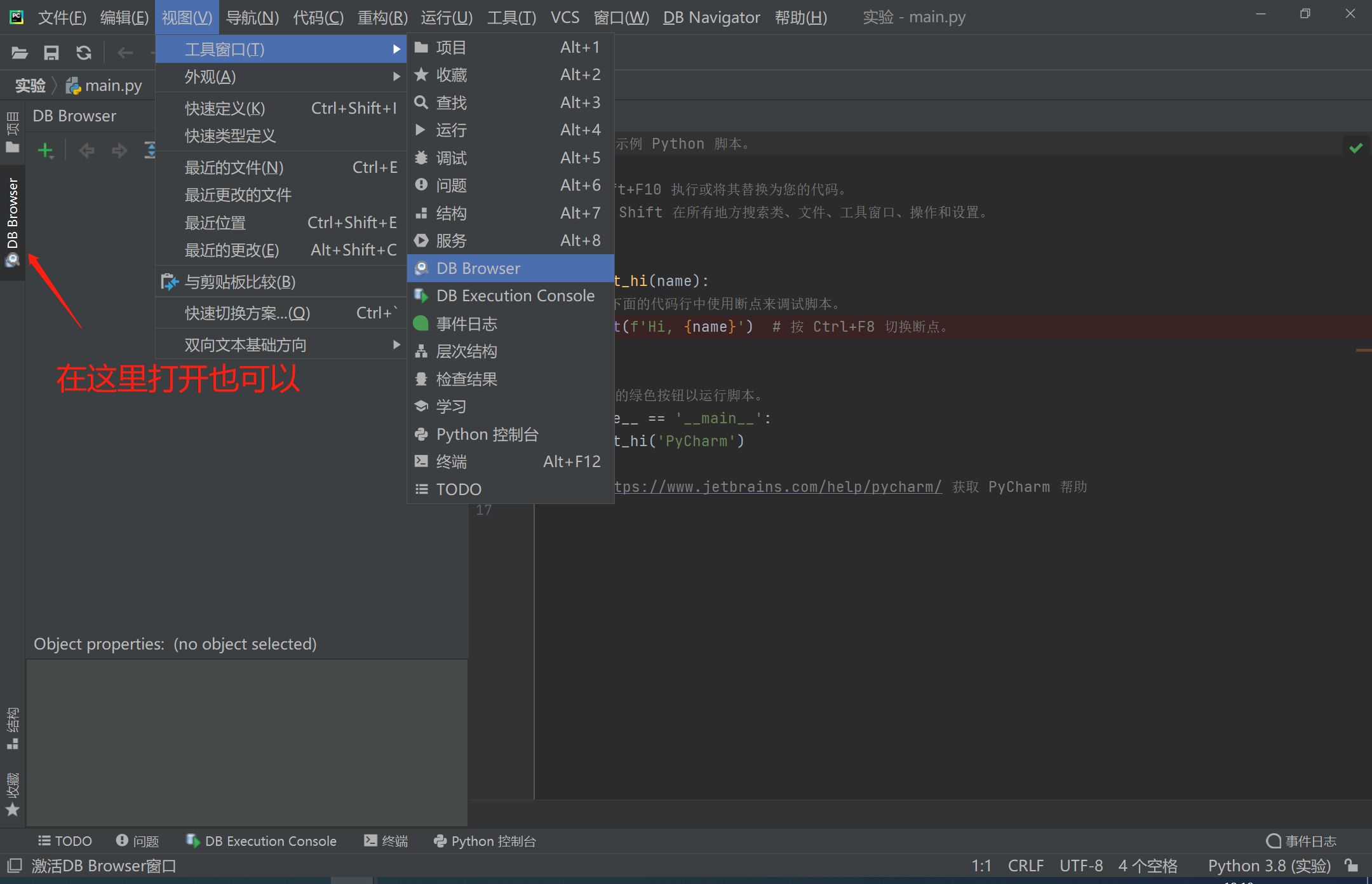Choose 最近位置 recent locations
1372x884 pixels.
tap(281, 222)
